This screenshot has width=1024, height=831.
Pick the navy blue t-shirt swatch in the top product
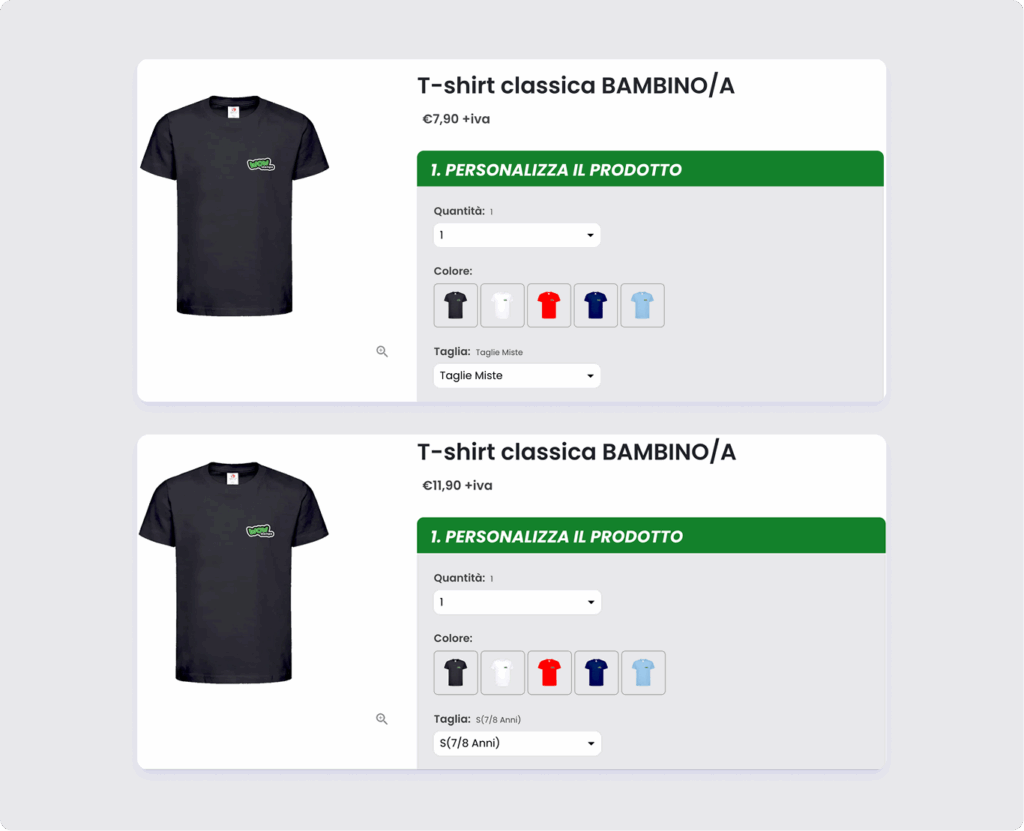click(x=596, y=305)
